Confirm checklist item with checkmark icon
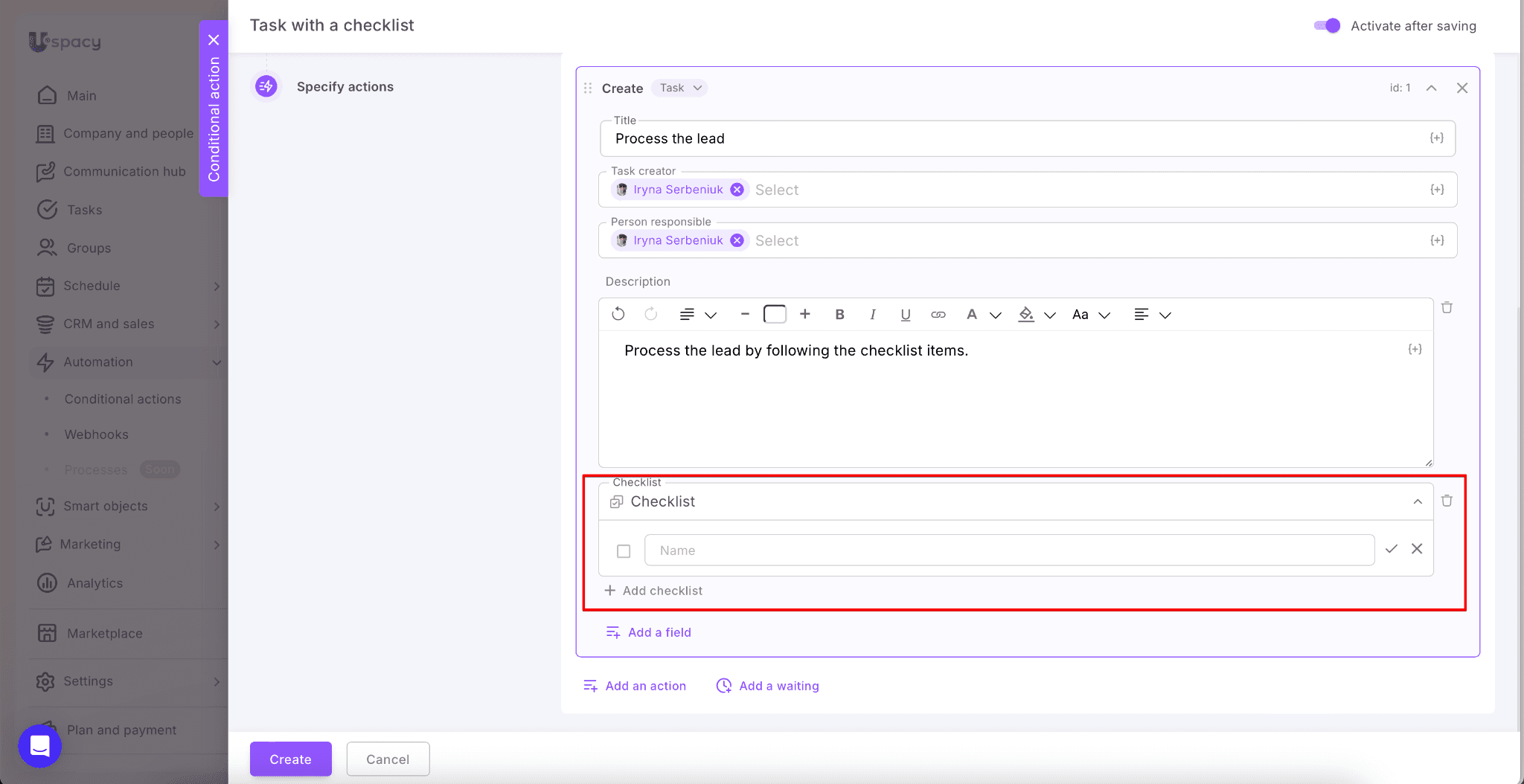 click(1391, 549)
